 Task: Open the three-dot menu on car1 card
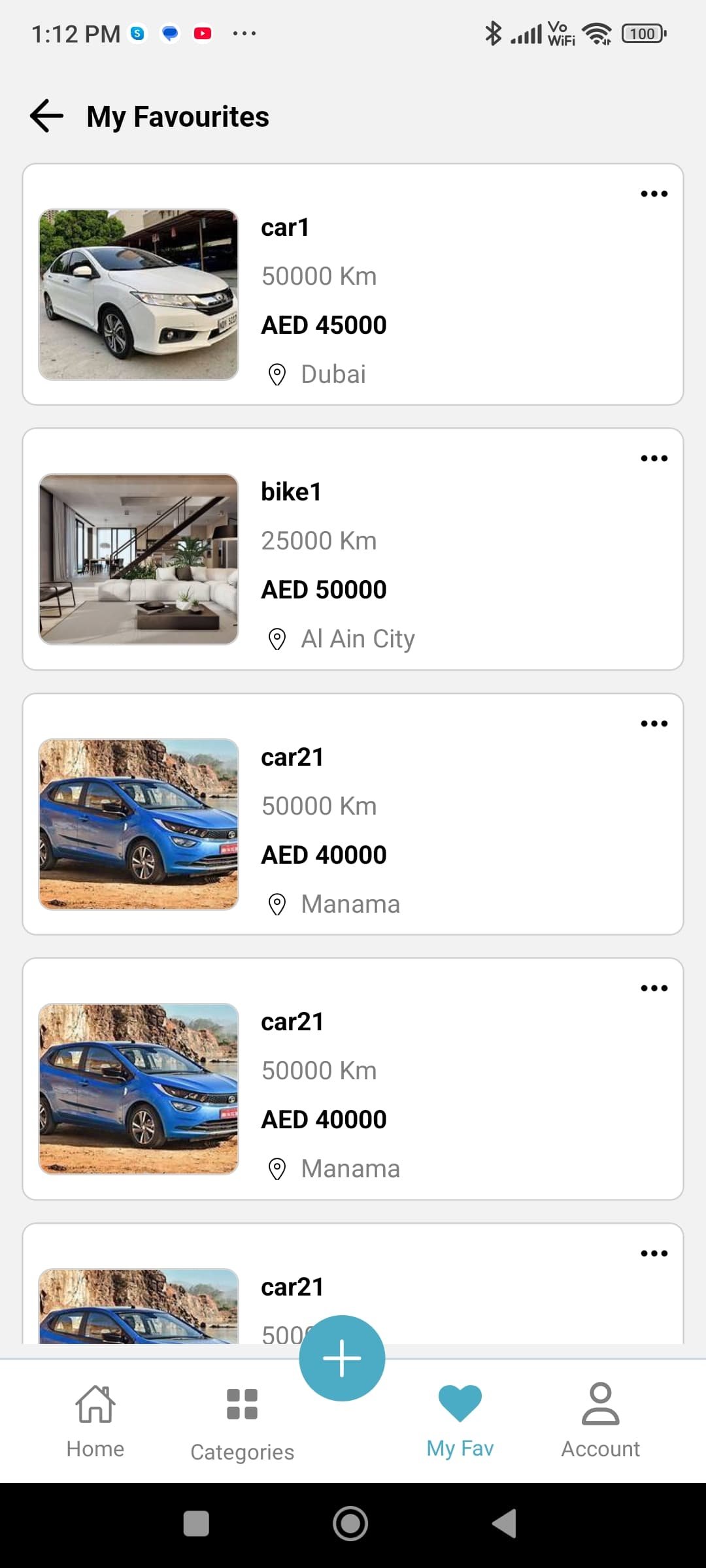(x=654, y=194)
